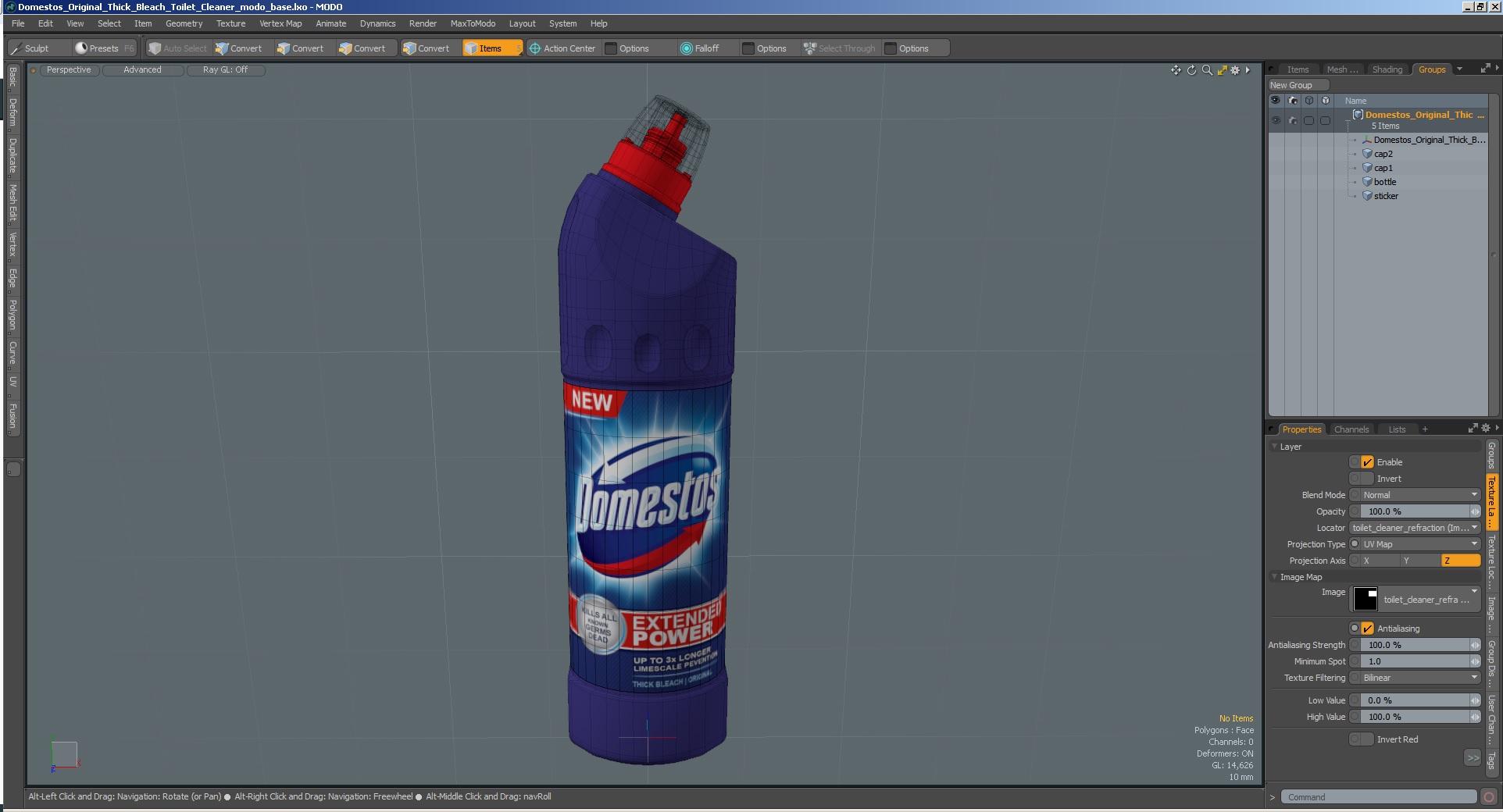Image resolution: width=1503 pixels, height=812 pixels.
Task: Click the render camera column header icon
Action: pos(1293,101)
